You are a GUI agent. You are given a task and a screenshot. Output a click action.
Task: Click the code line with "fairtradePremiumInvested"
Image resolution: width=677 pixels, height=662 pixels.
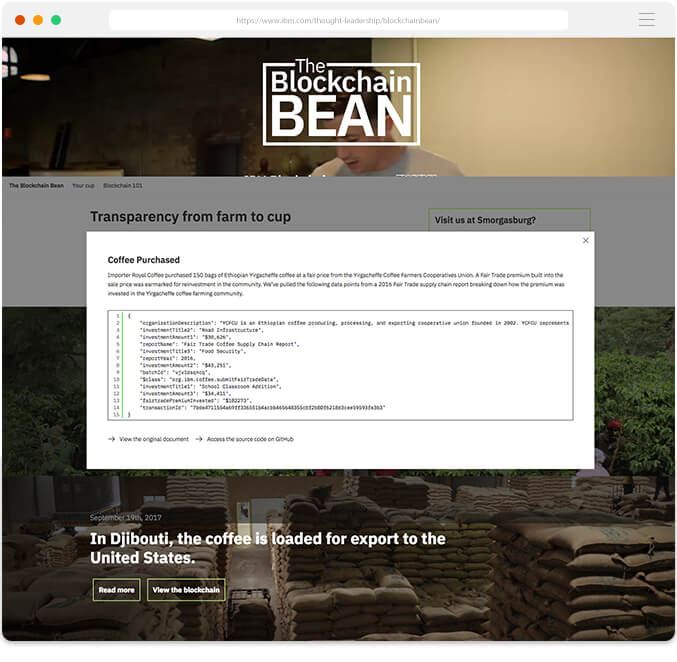pos(195,400)
